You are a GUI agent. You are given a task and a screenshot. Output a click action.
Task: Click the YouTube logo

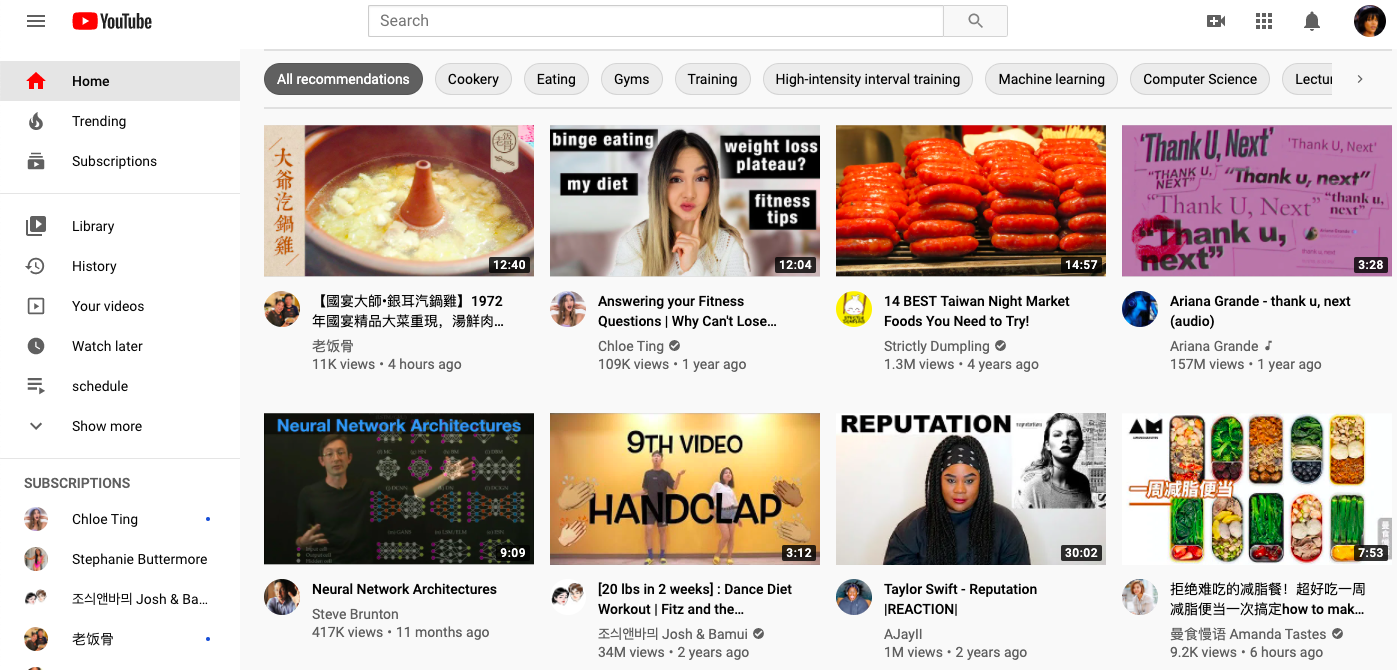coord(112,21)
